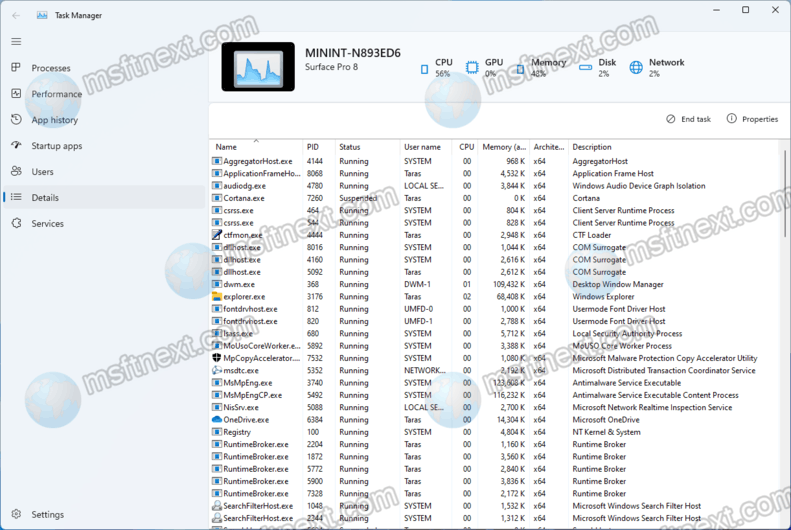Click the back arrow in title bar
Image resolution: width=791 pixels, height=530 pixels.
click(16, 15)
